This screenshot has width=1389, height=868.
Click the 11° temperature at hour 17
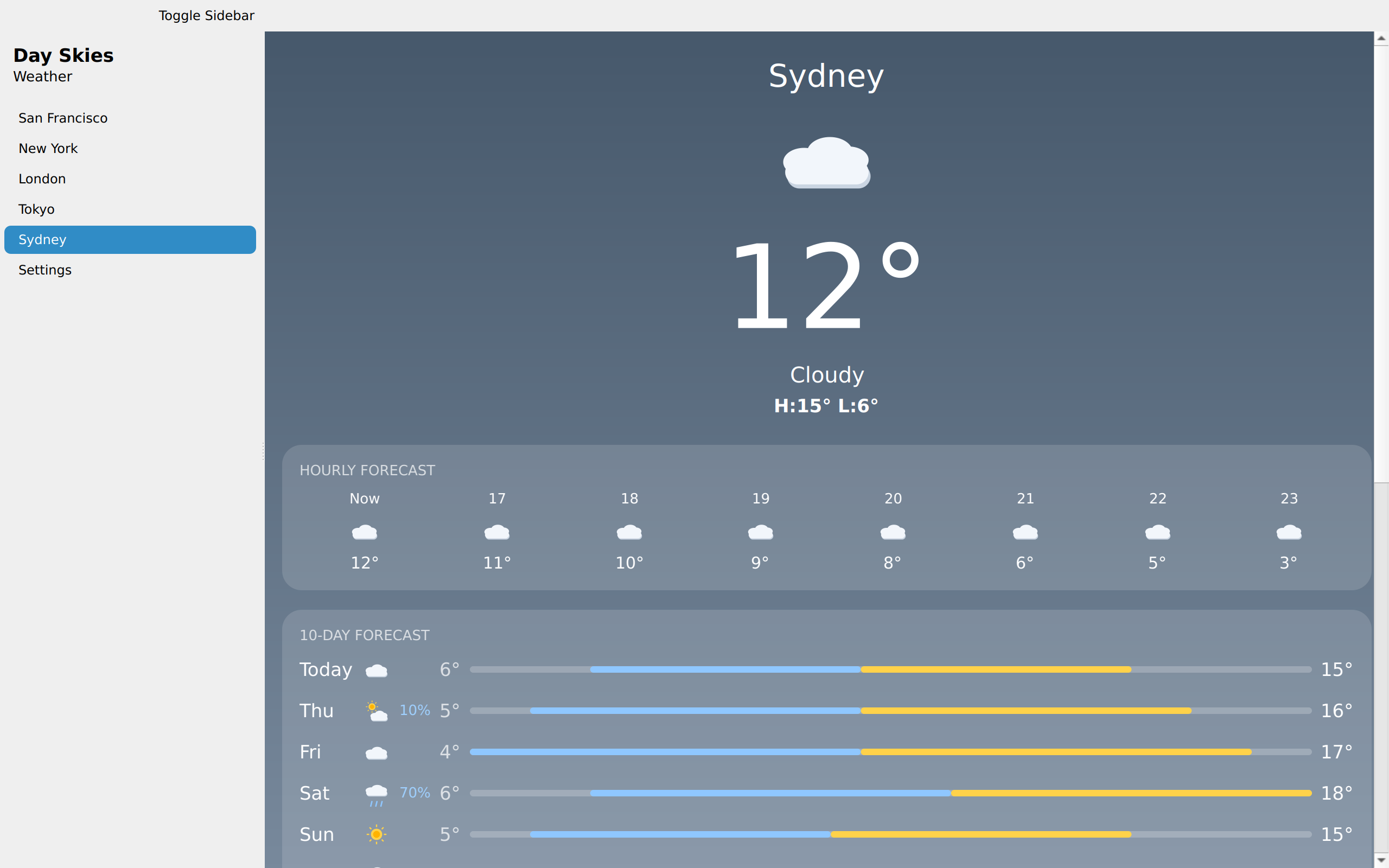tap(497, 563)
